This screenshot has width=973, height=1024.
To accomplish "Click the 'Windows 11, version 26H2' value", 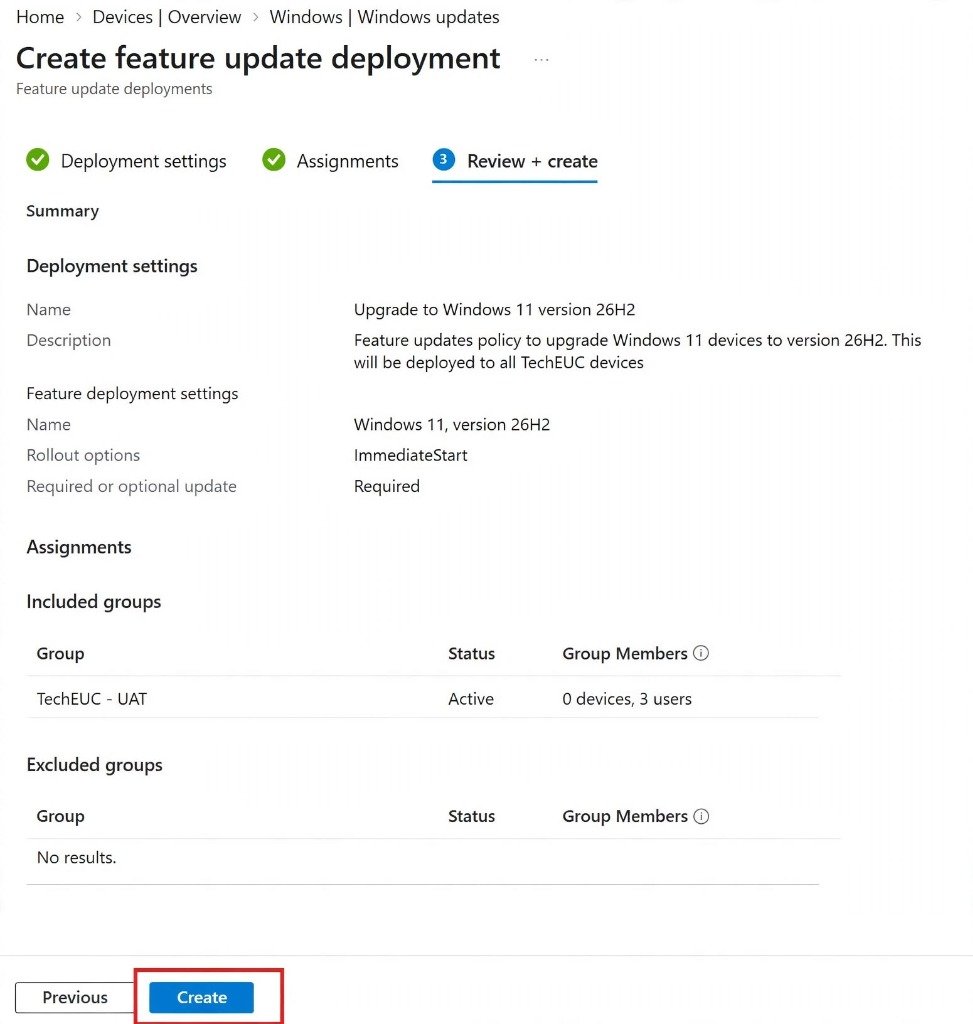I will (452, 424).
